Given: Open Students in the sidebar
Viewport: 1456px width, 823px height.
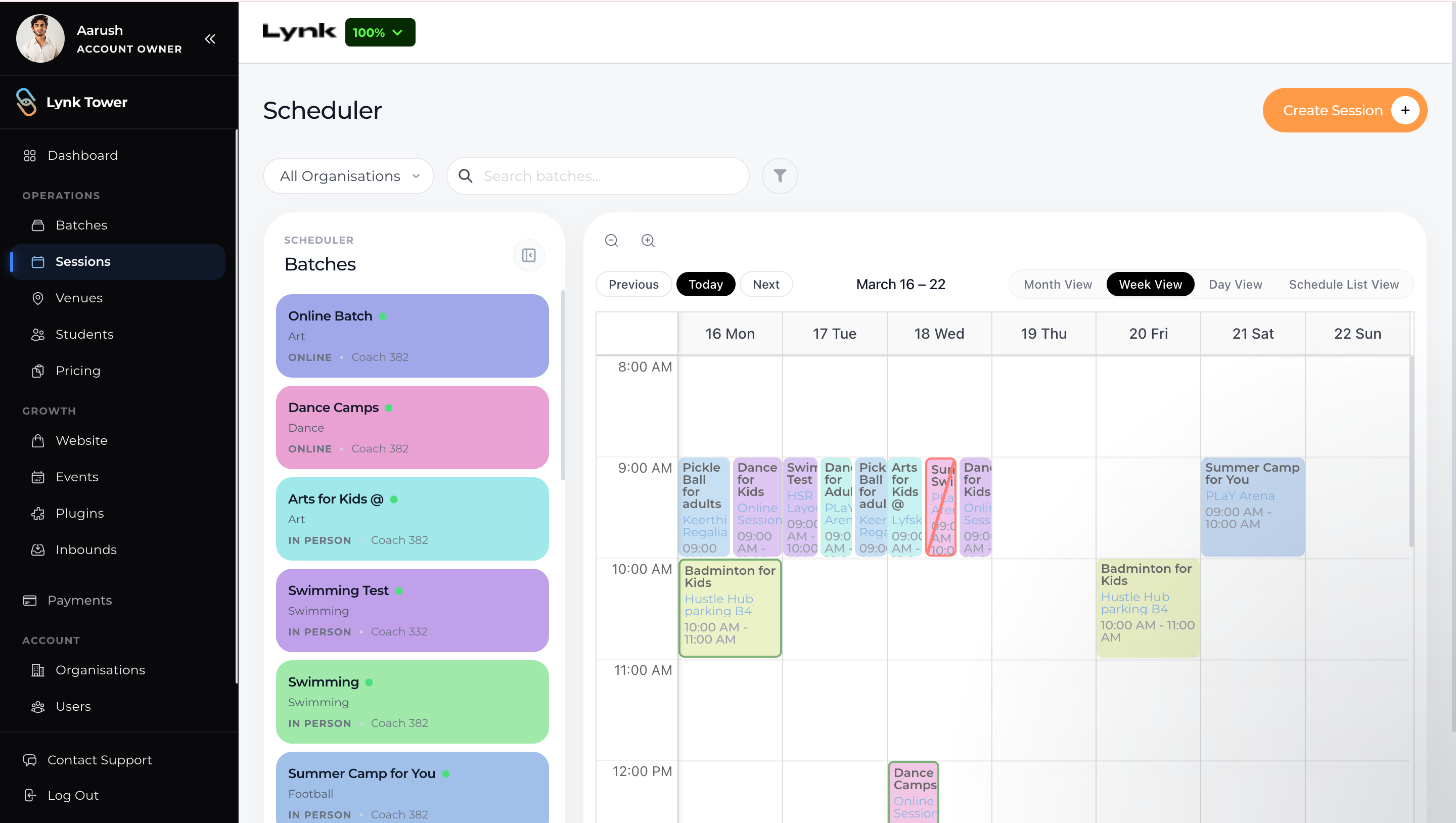Looking at the screenshot, I should coord(118,335).
